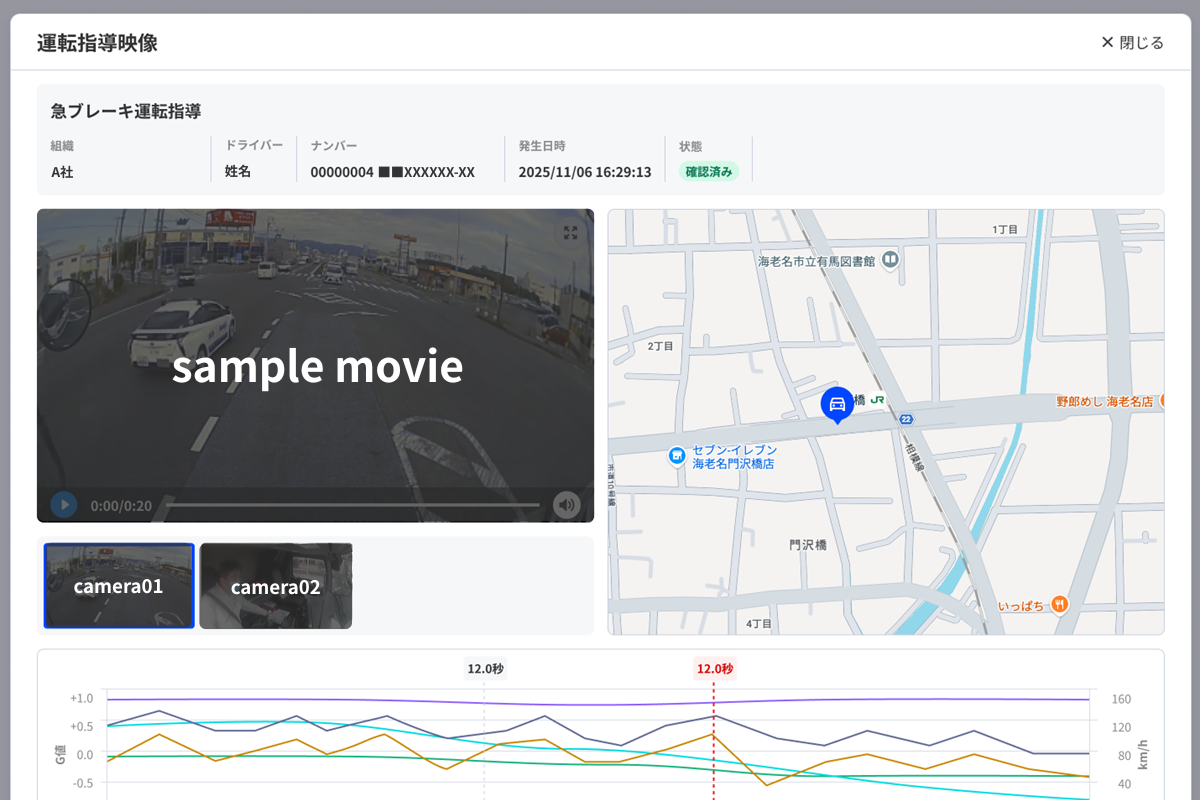Click the ドライバー column label
This screenshot has width=1200, height=800.
[x=254, y=145]
